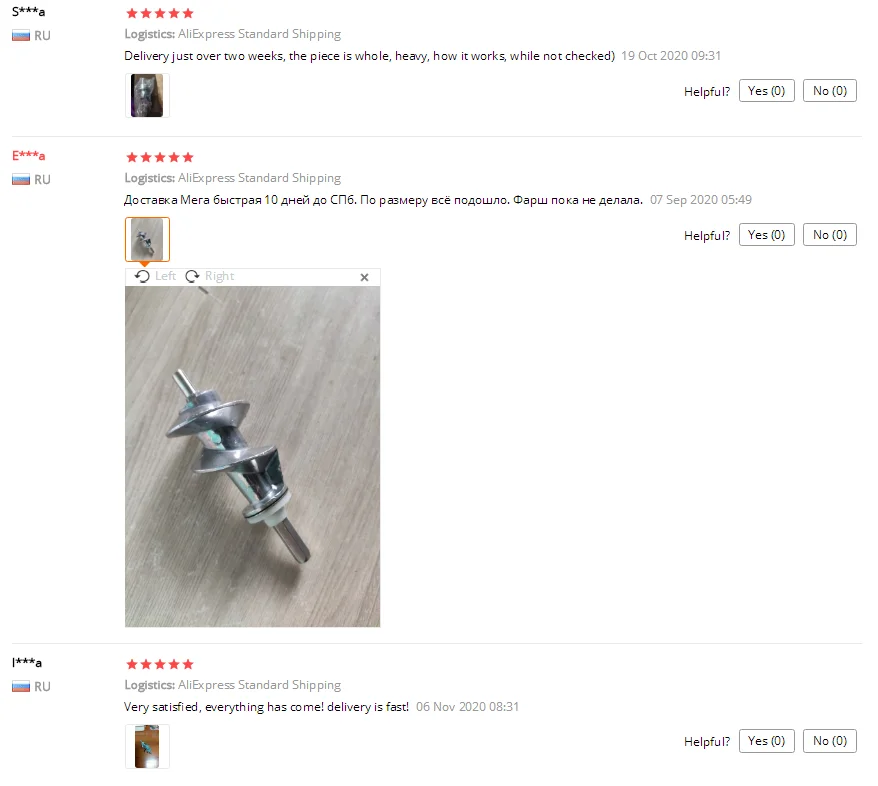This screenshot has width=878, height=786.
Task: Open reviewer I***a's profile name
Action: click(27, 663)
